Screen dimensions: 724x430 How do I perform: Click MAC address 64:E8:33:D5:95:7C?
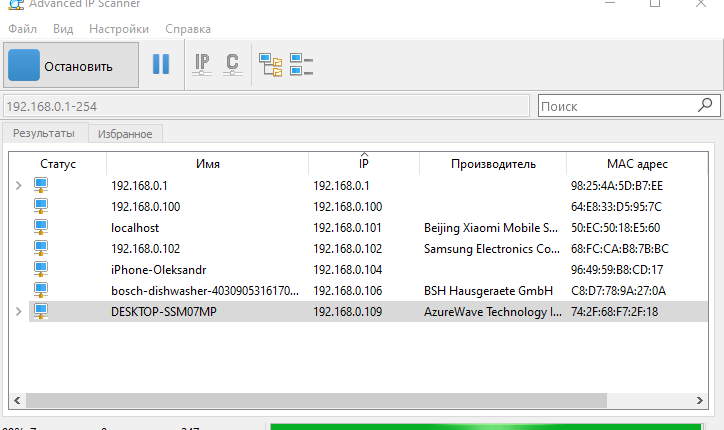pos(616,207)
